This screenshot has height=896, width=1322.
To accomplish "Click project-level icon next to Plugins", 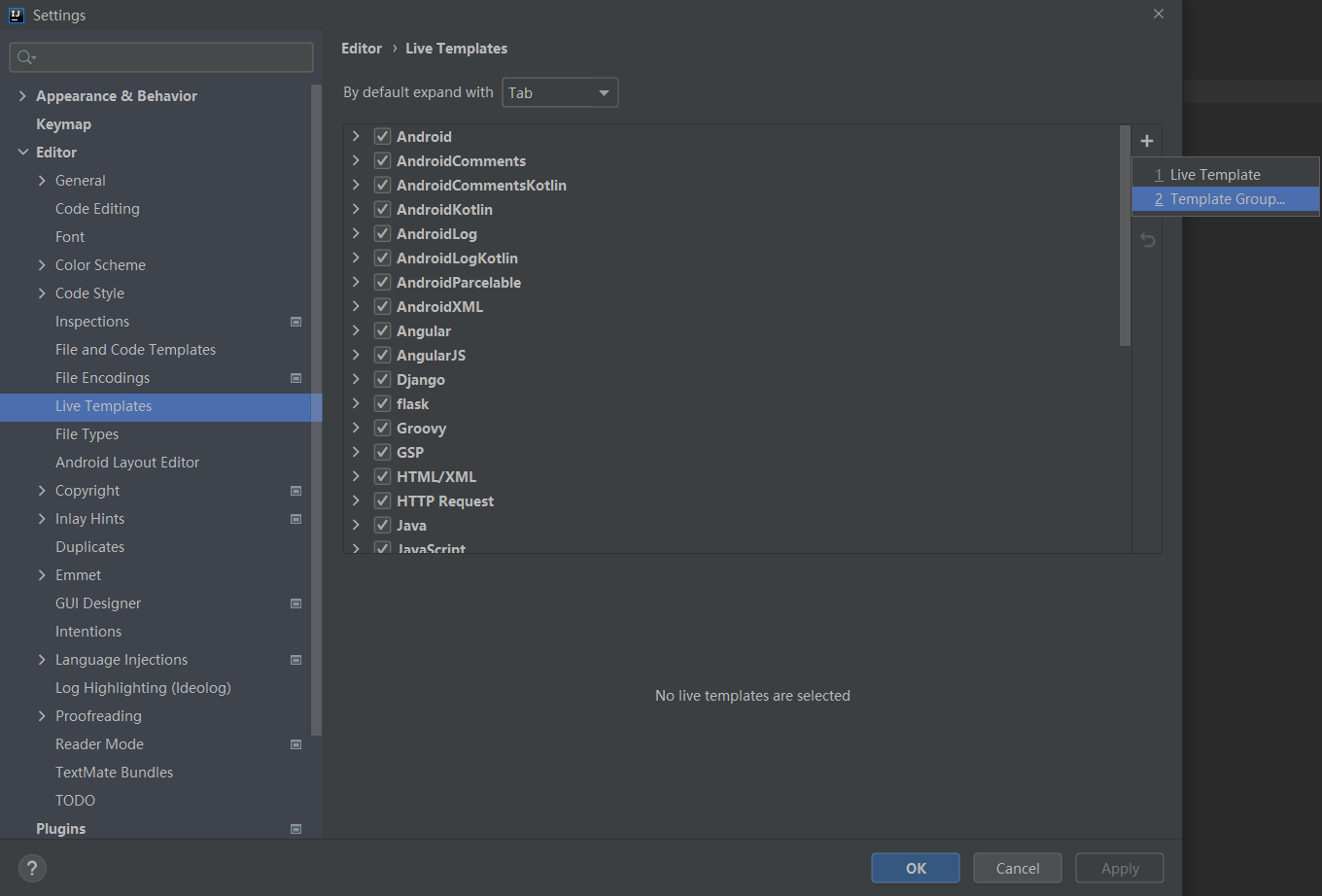I will coord(296,829).
